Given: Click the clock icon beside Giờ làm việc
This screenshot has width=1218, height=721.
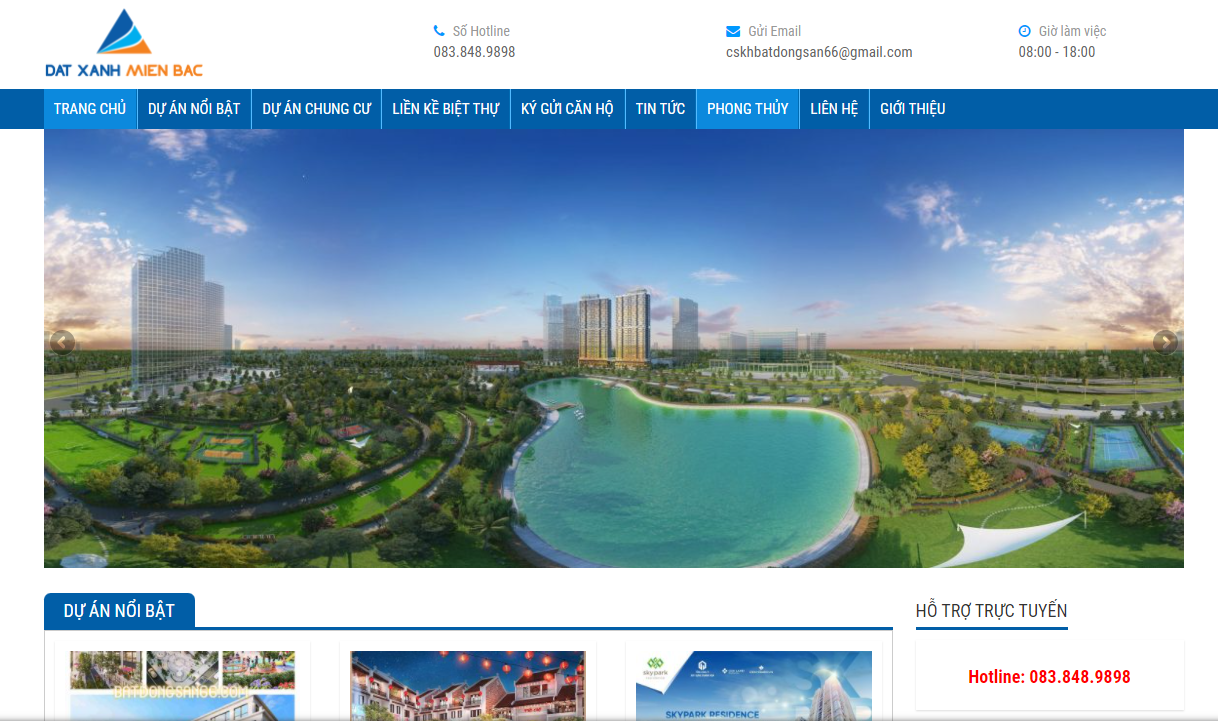Looking at the screenshot, I should (x=1024, y=31).
